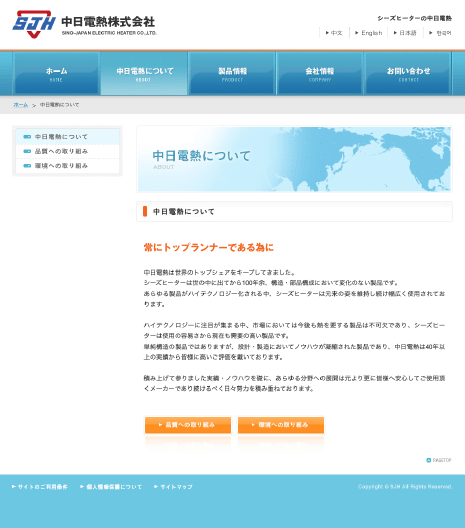Open the ホーム navigation tab

click(56, 73)
